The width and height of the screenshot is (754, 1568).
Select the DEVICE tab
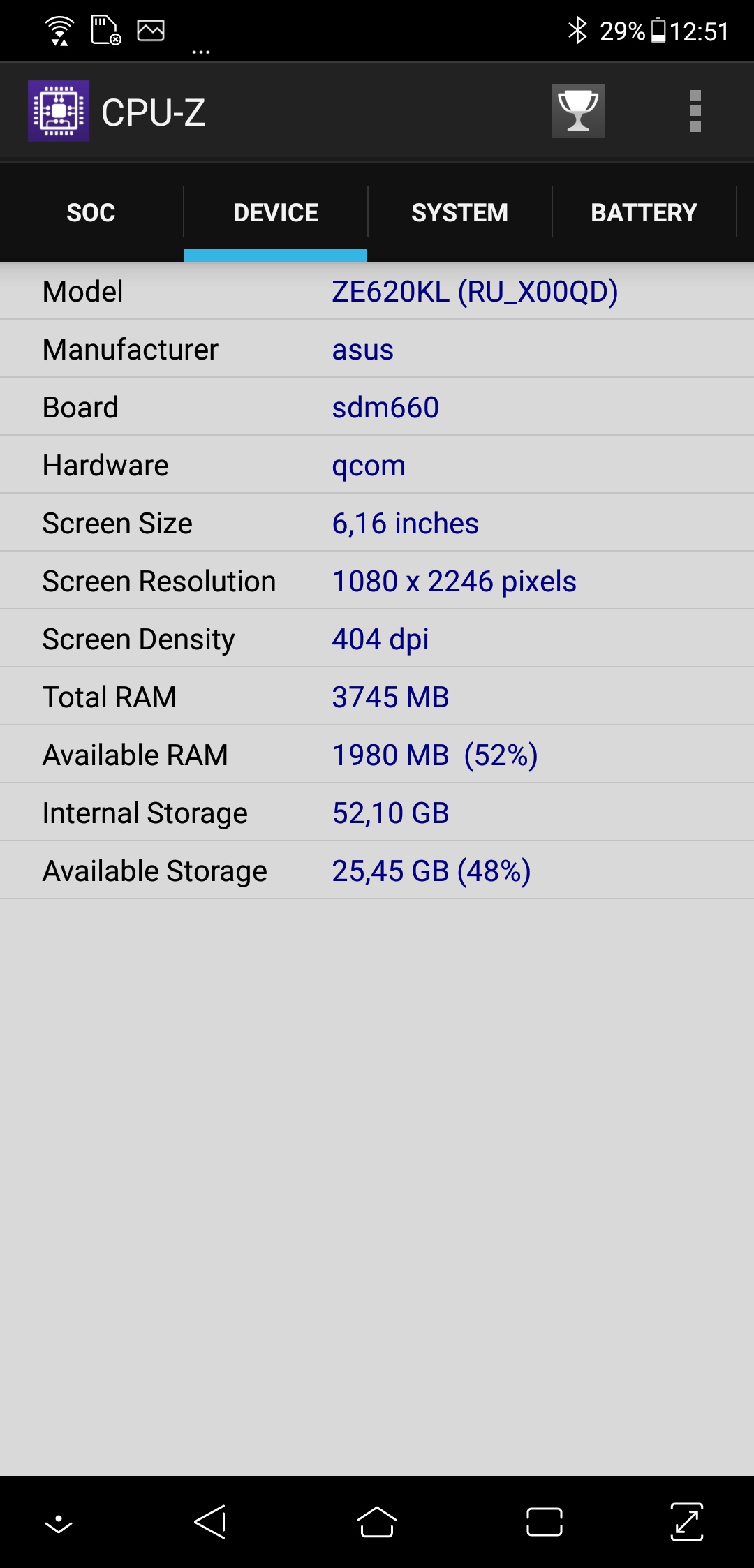click(276, 212)
